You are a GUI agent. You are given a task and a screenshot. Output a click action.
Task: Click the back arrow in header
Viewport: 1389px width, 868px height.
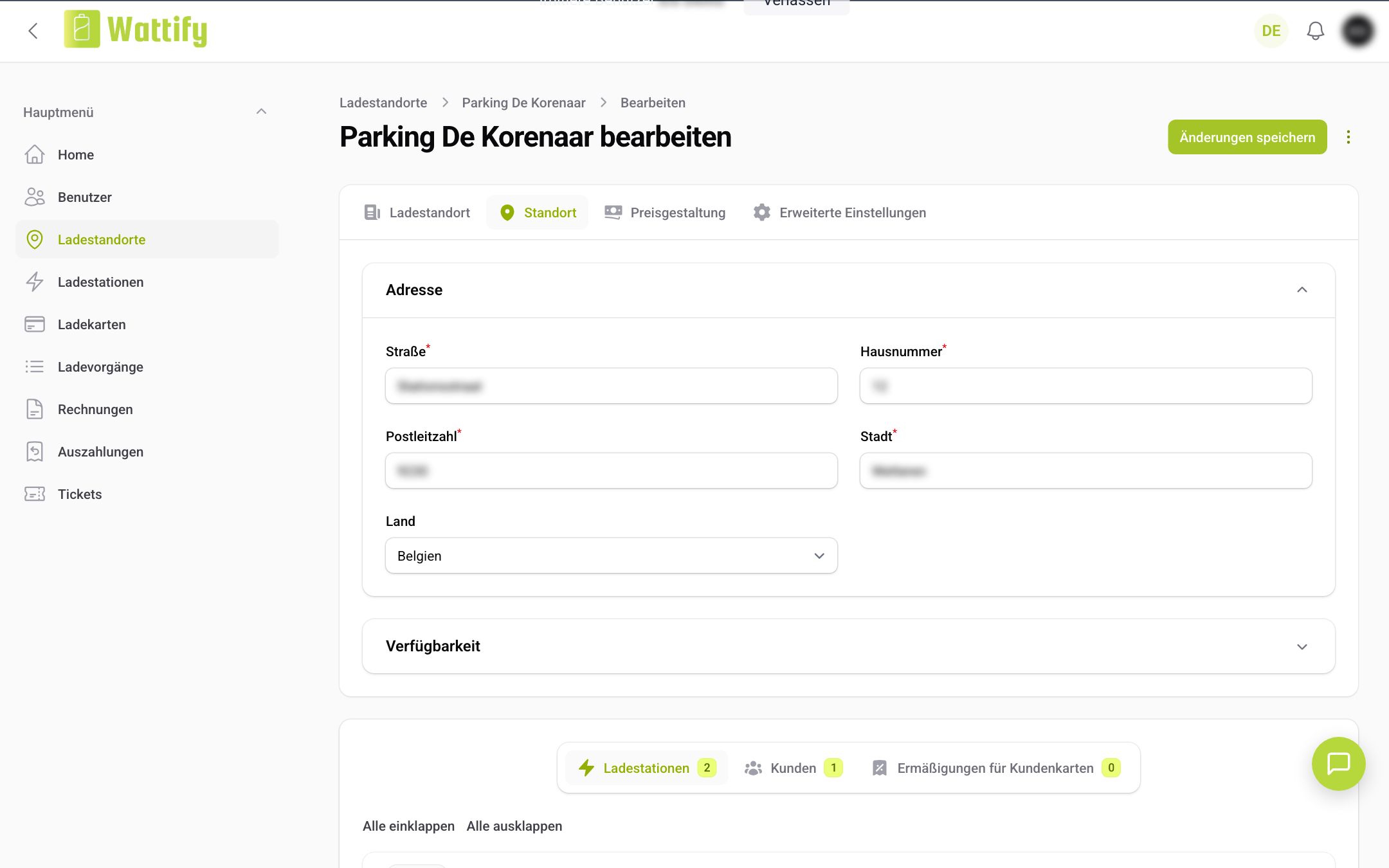[x=33, y=31]
